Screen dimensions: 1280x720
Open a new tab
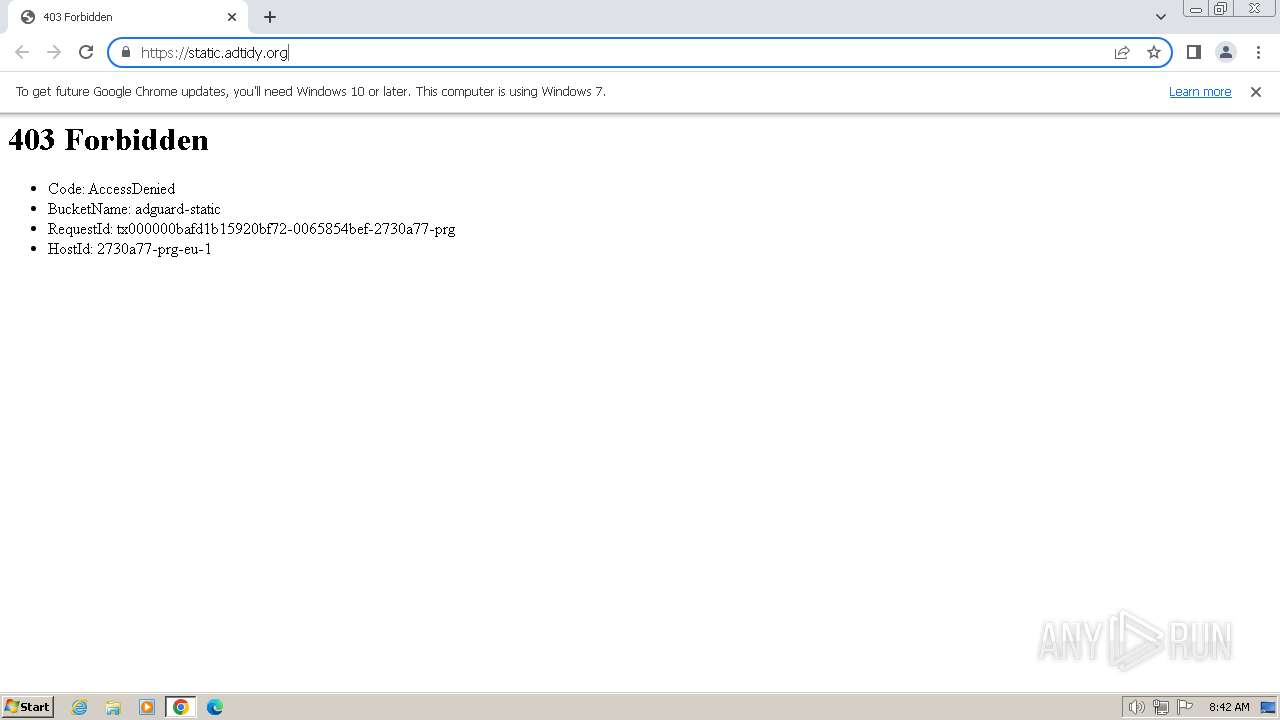(x=270, y=17)
